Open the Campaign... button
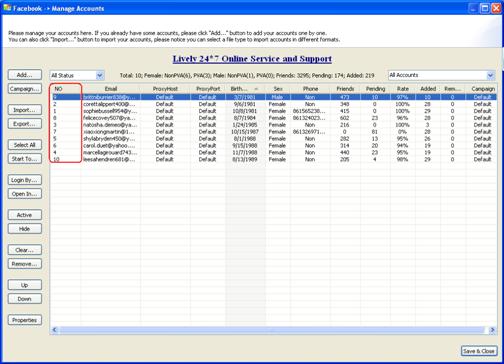504x364 pixels. tap(25, 89)
